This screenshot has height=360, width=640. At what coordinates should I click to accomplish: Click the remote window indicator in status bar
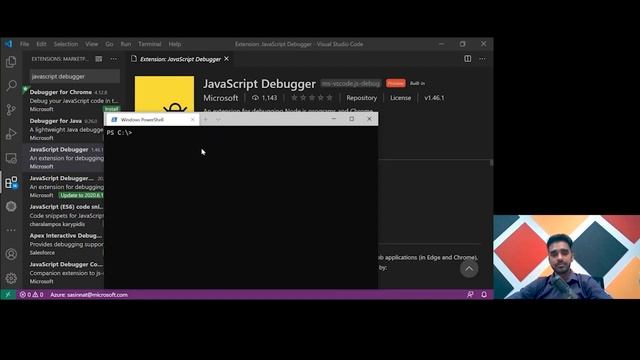click(8, 294)
